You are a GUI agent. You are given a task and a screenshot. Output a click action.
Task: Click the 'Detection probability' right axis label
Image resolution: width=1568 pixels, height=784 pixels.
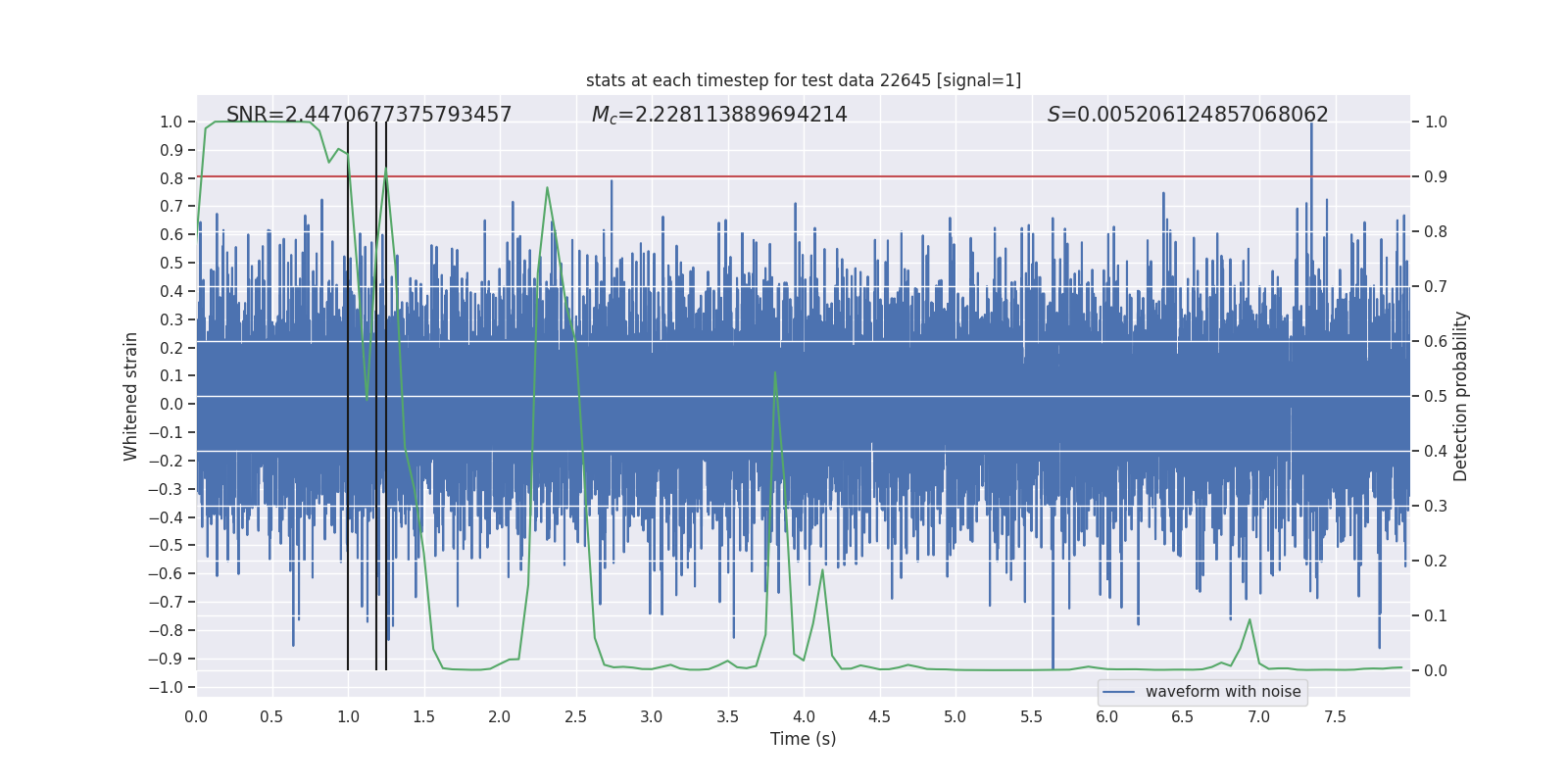click(1460, 396)
